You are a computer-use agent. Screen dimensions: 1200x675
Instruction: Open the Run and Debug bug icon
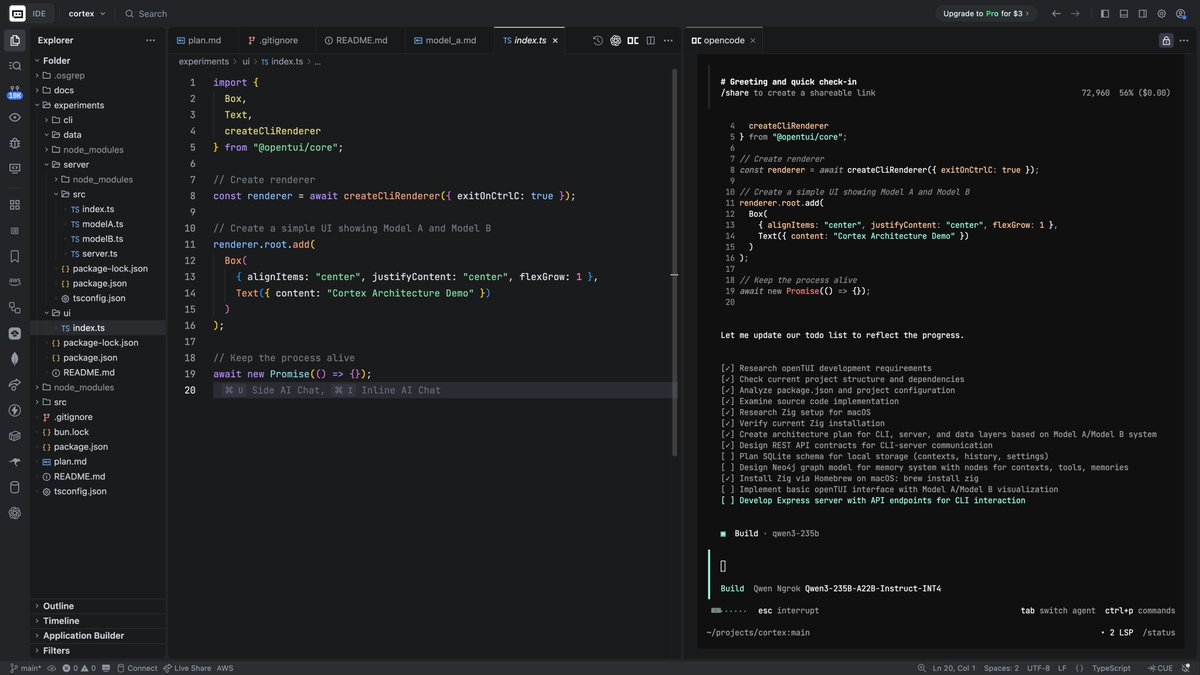[x=14, y=143]
